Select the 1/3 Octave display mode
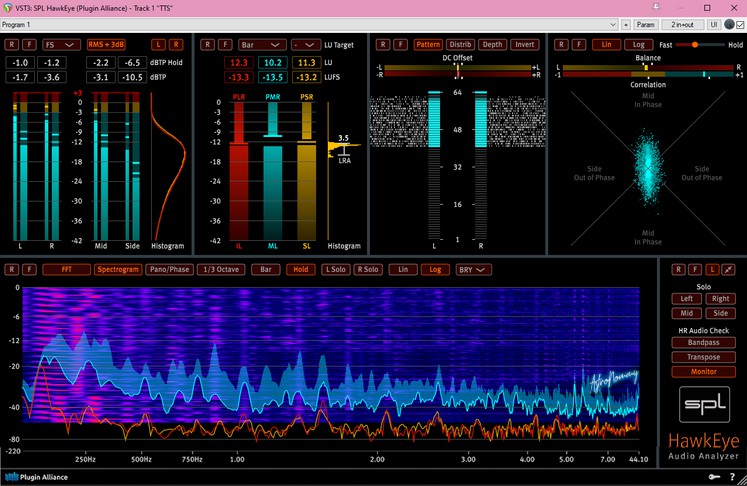747x486 pixels. [221, 270]
